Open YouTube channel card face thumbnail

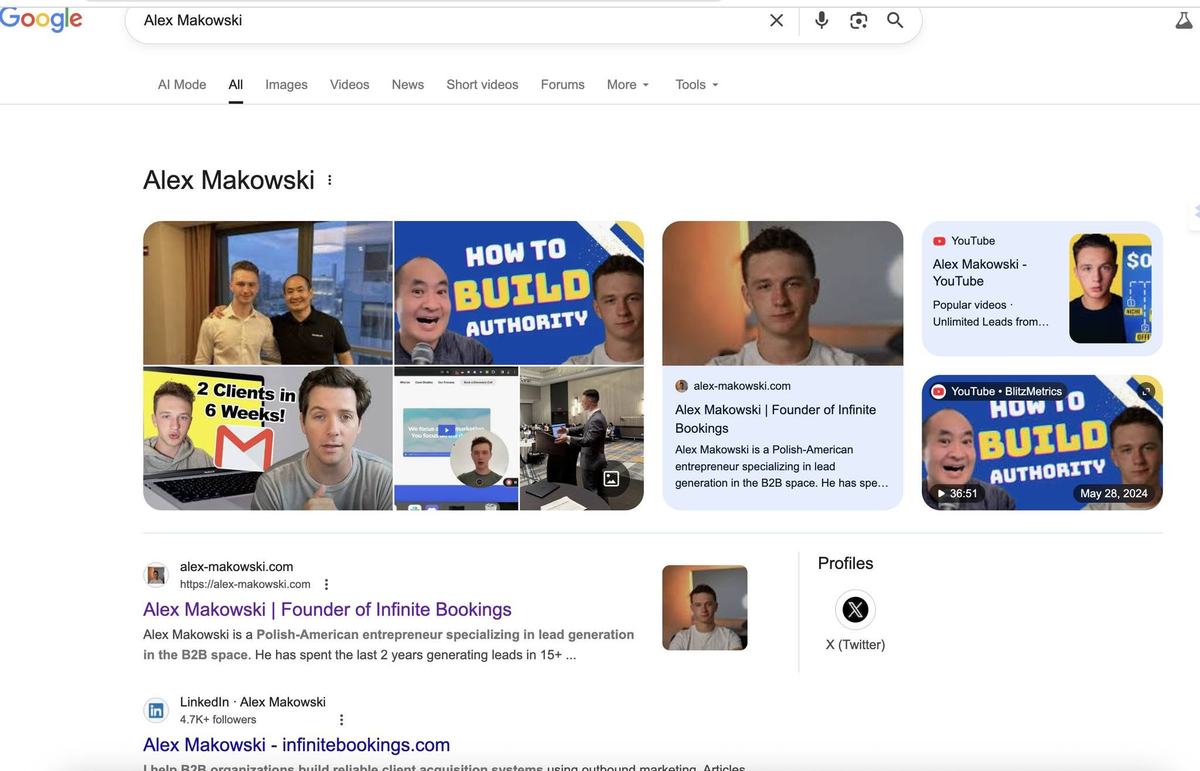(x=1110, y=288)
